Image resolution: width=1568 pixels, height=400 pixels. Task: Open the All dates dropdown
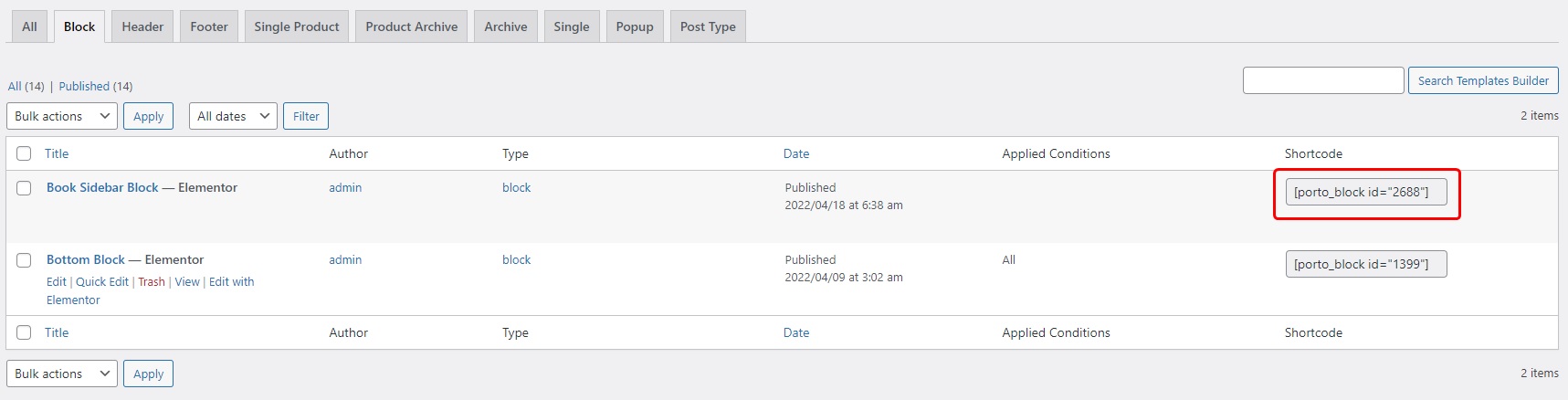point(233,116)
